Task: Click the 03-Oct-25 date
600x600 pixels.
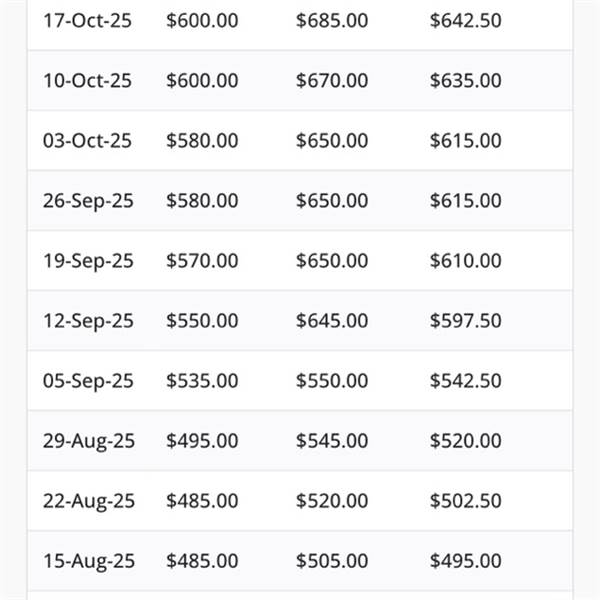Action: (x=87, y=140)
